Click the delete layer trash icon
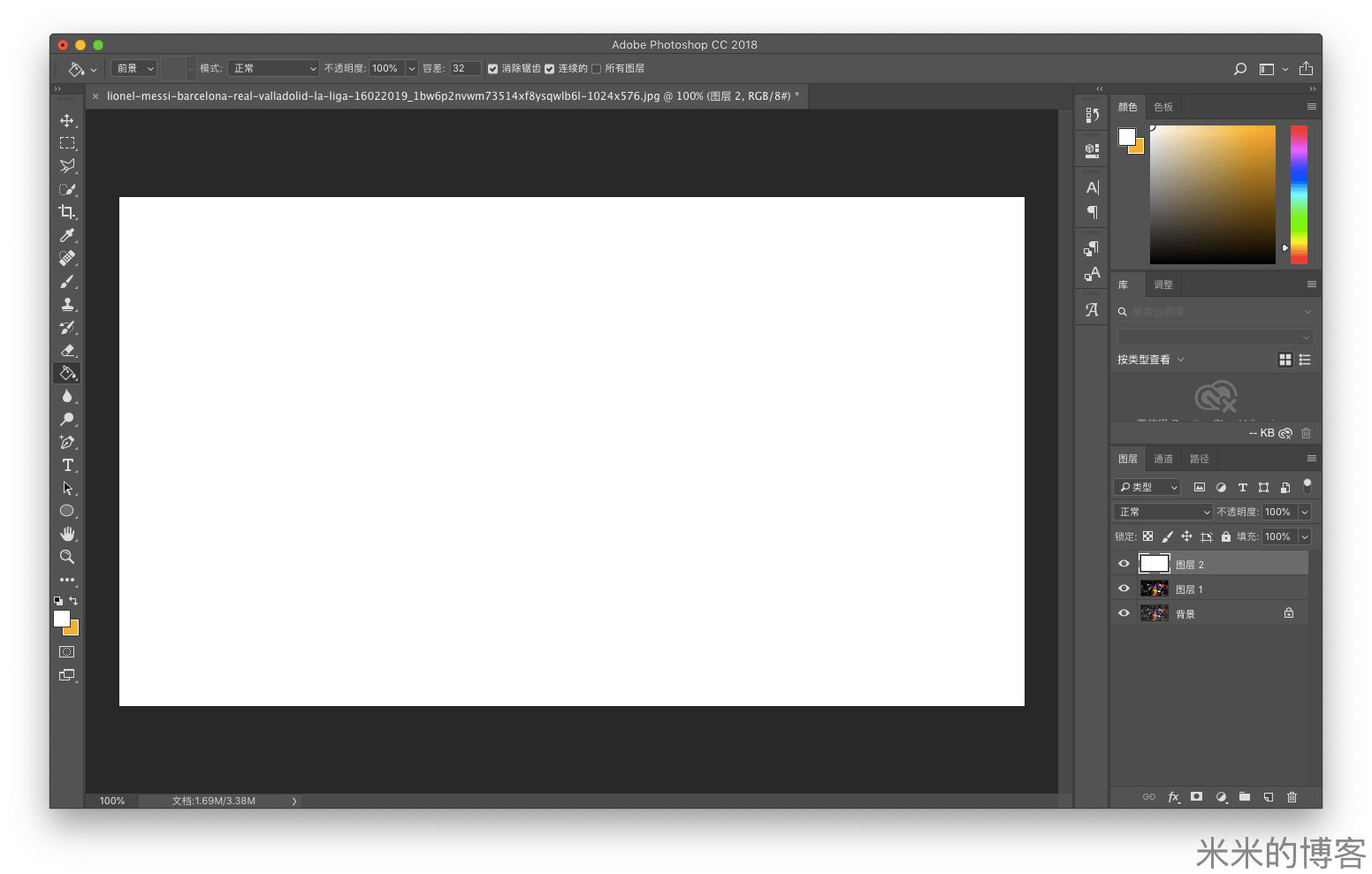 point(1292,797)
